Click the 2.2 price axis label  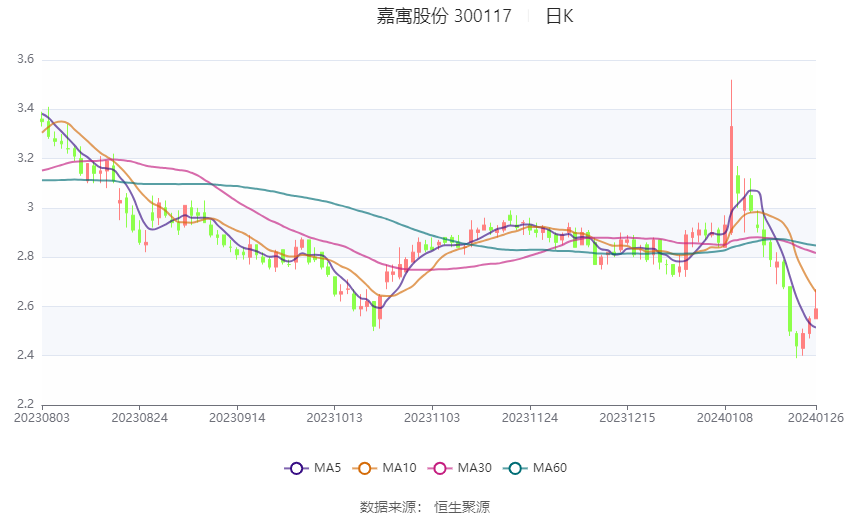click(x=25, y=404)
